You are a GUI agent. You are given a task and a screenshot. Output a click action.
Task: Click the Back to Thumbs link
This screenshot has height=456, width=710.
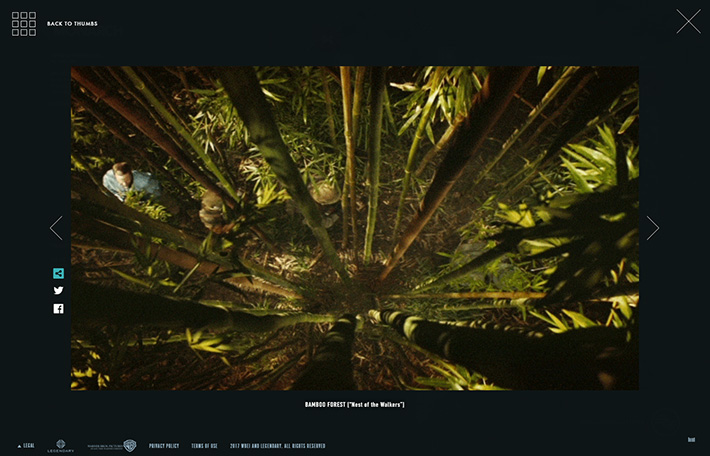(x=72, y=24)
